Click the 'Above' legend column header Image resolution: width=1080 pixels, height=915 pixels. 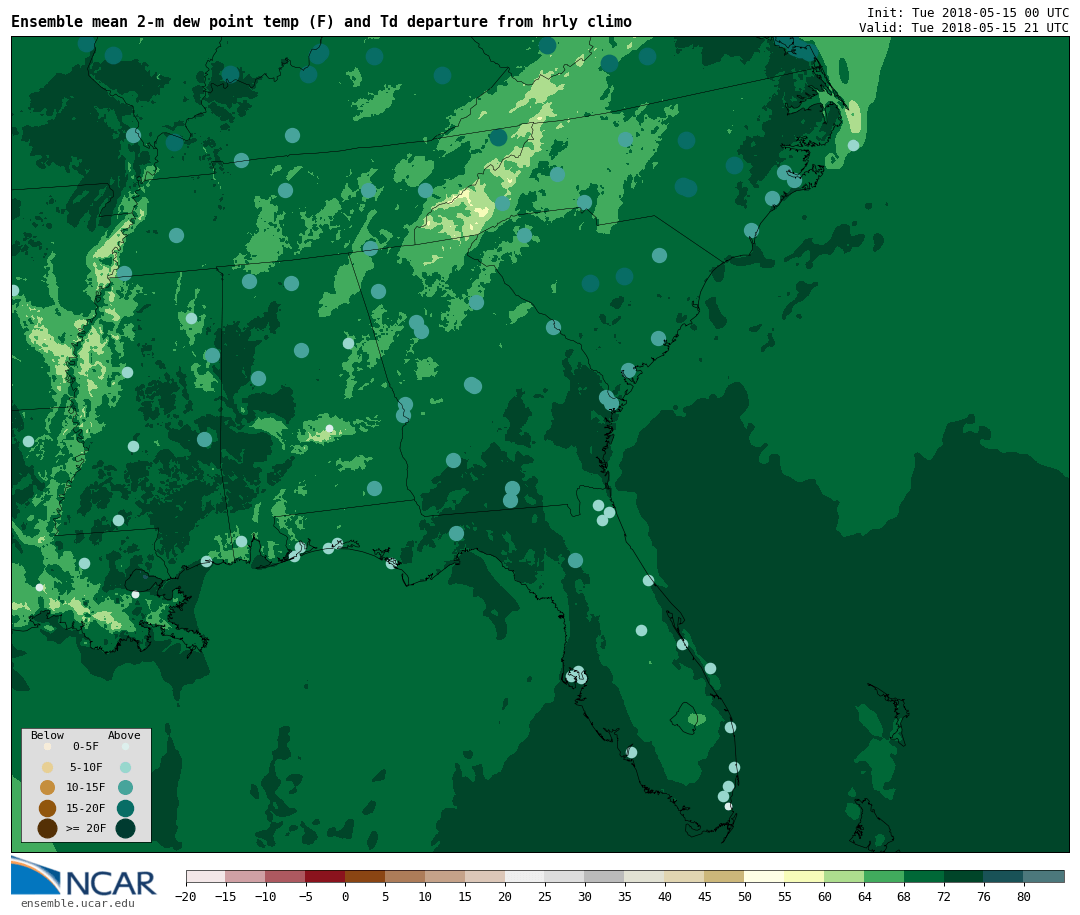pyautogui.click(x=125, y=735)
